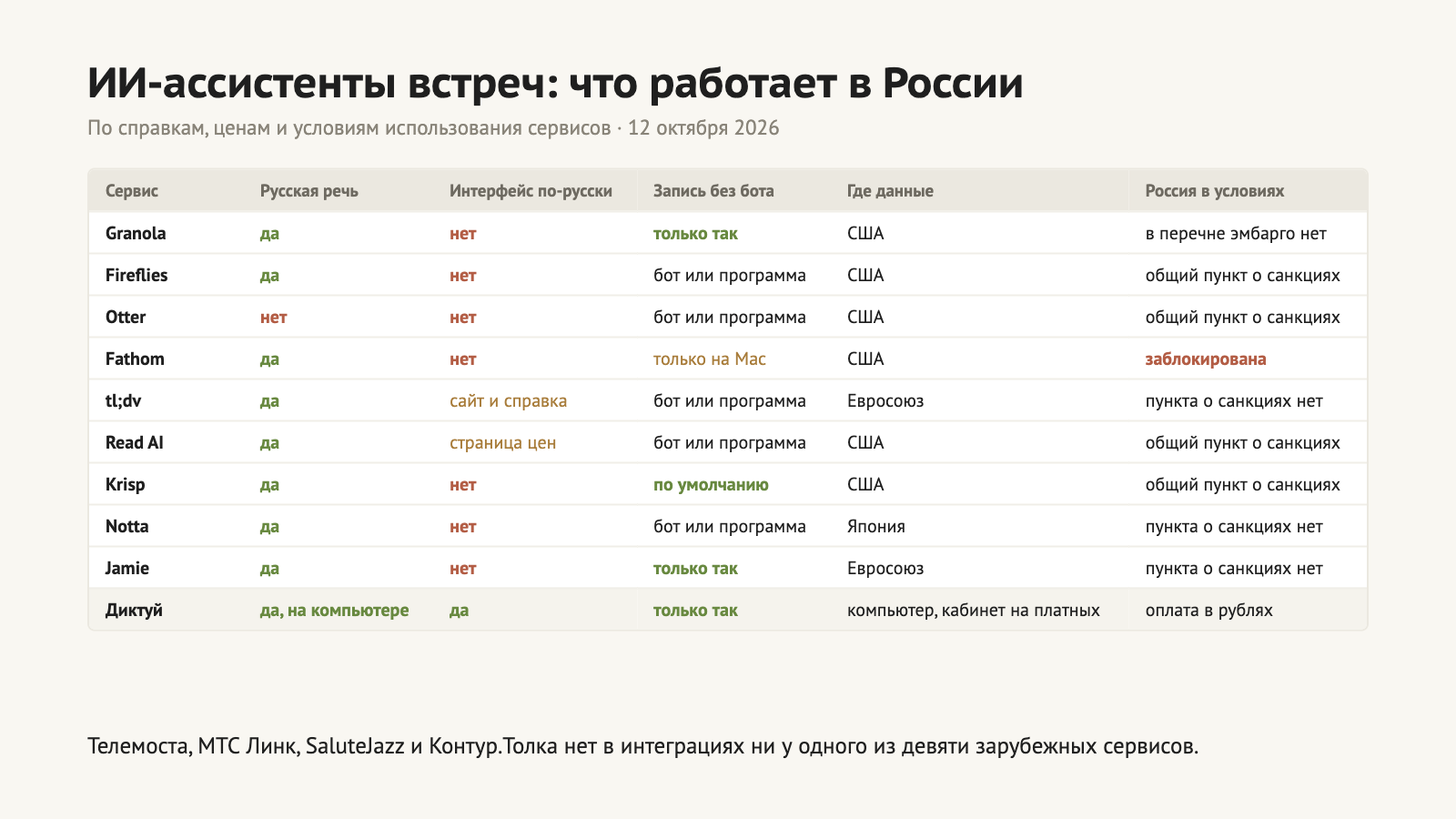1456x819 pixels.
Task: Select red 'нет' under Русская речь for Otter
Action: 274,317
